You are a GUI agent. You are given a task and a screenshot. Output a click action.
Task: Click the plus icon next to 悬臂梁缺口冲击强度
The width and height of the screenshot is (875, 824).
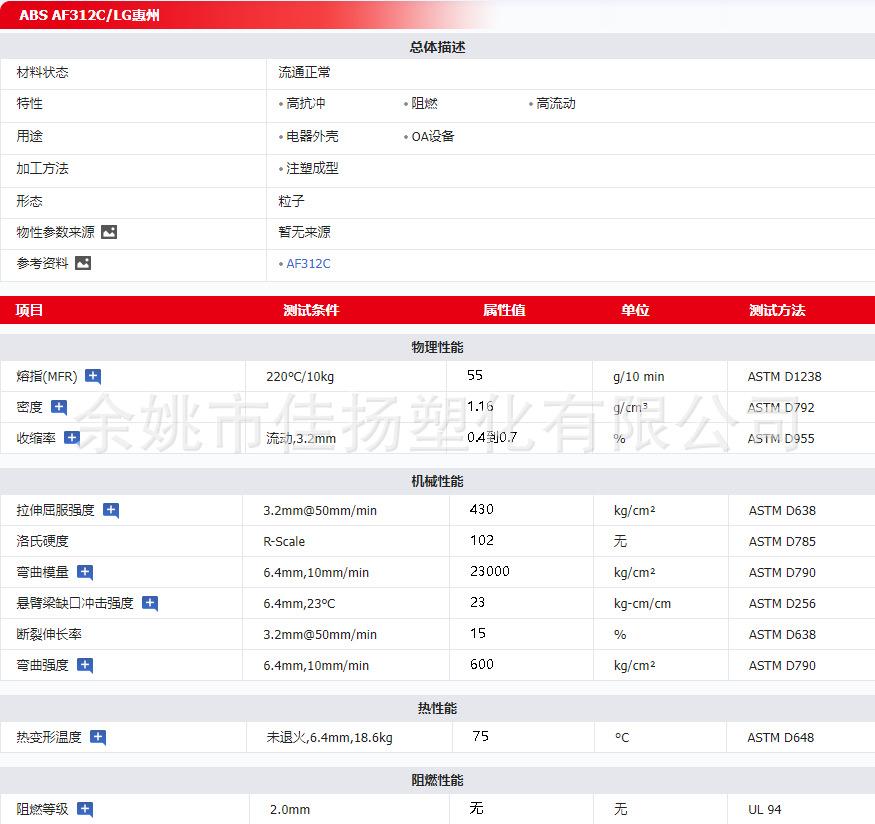[x=150, y=603]
